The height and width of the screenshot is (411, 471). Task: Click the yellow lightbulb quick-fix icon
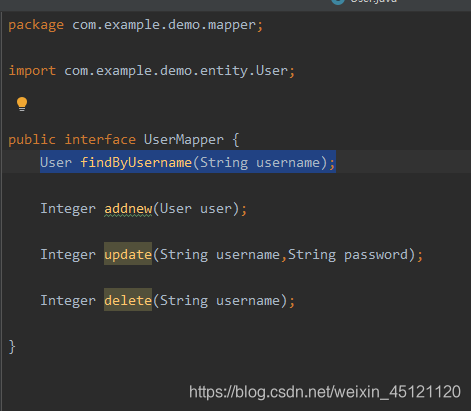point(22,104)
